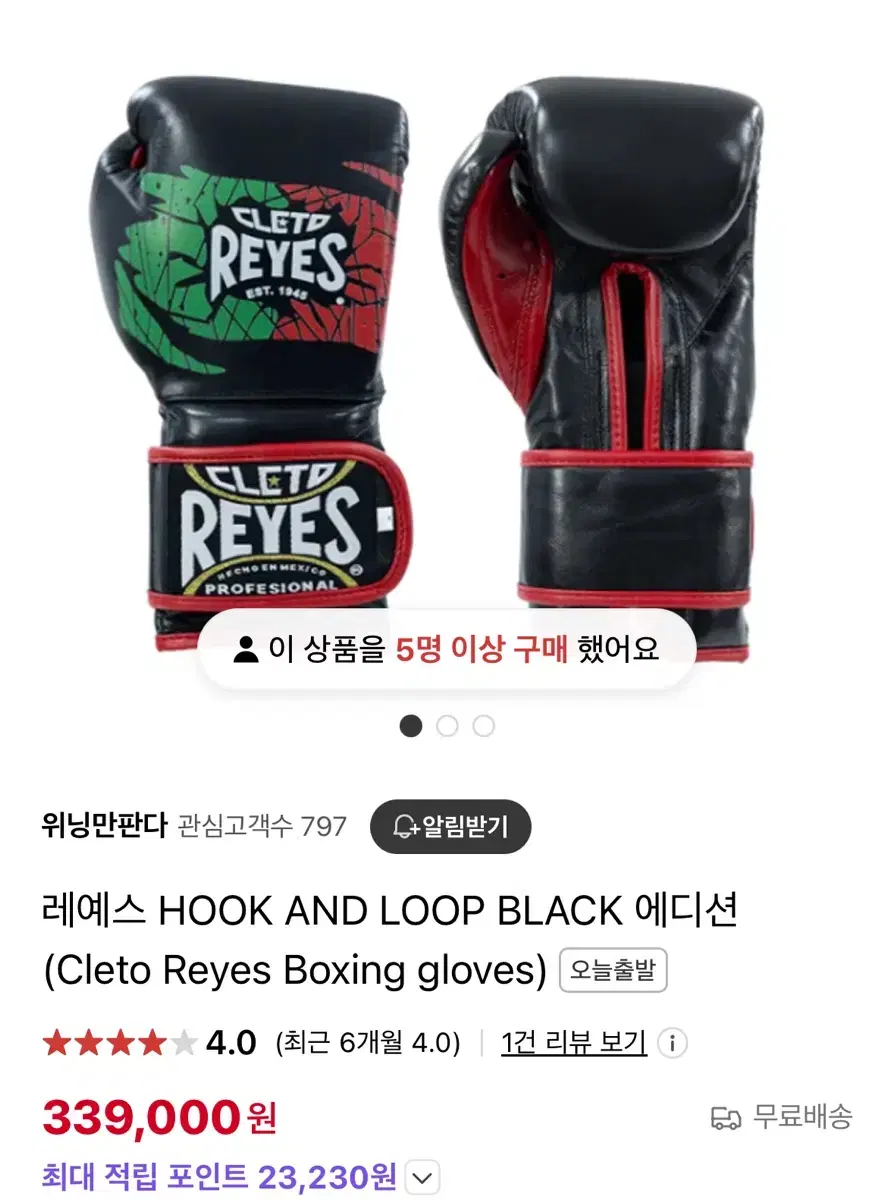Tap the 알림받기 notification button
Screen dimensions: 894x1200
click(x=450, y=827)
